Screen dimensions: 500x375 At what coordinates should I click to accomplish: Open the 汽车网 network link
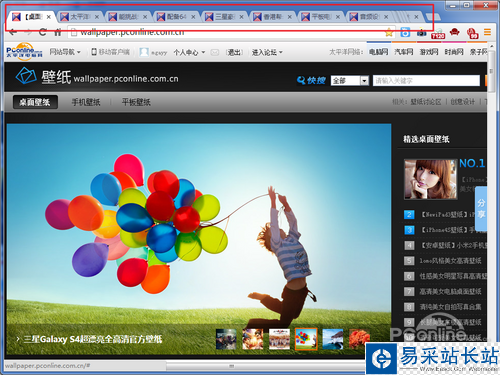pyautogui.click(x=404, y=52)
